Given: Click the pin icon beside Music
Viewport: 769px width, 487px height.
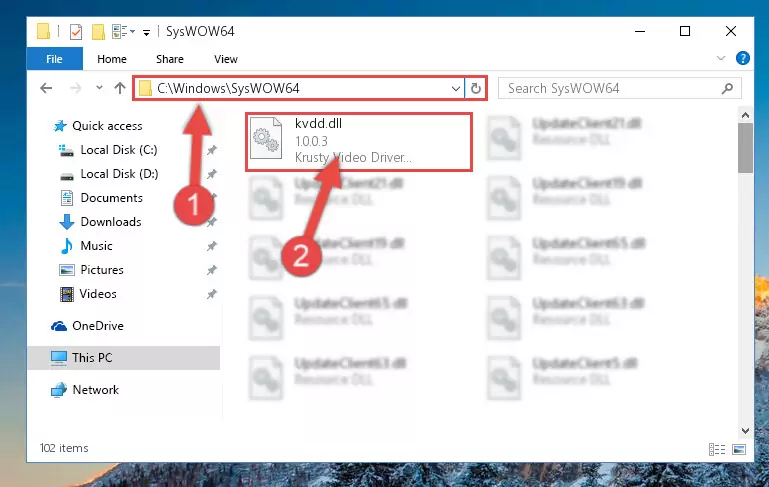Looking at the screenshot, I should [211, 246].
